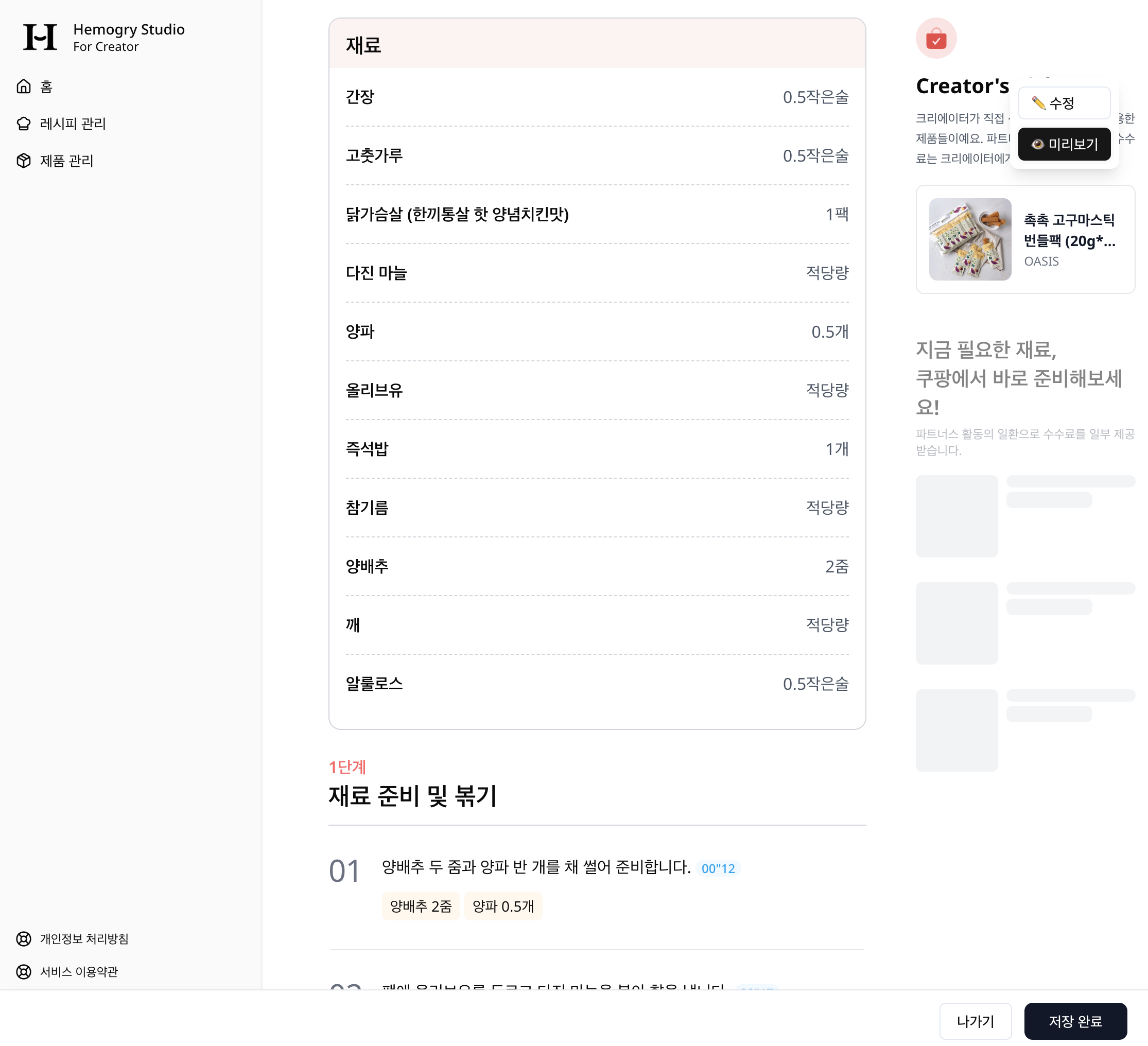Click the 양배추 2줌 ingredient tag
The width and height of the screenshot is (1148, 1046).
[420, 906]
